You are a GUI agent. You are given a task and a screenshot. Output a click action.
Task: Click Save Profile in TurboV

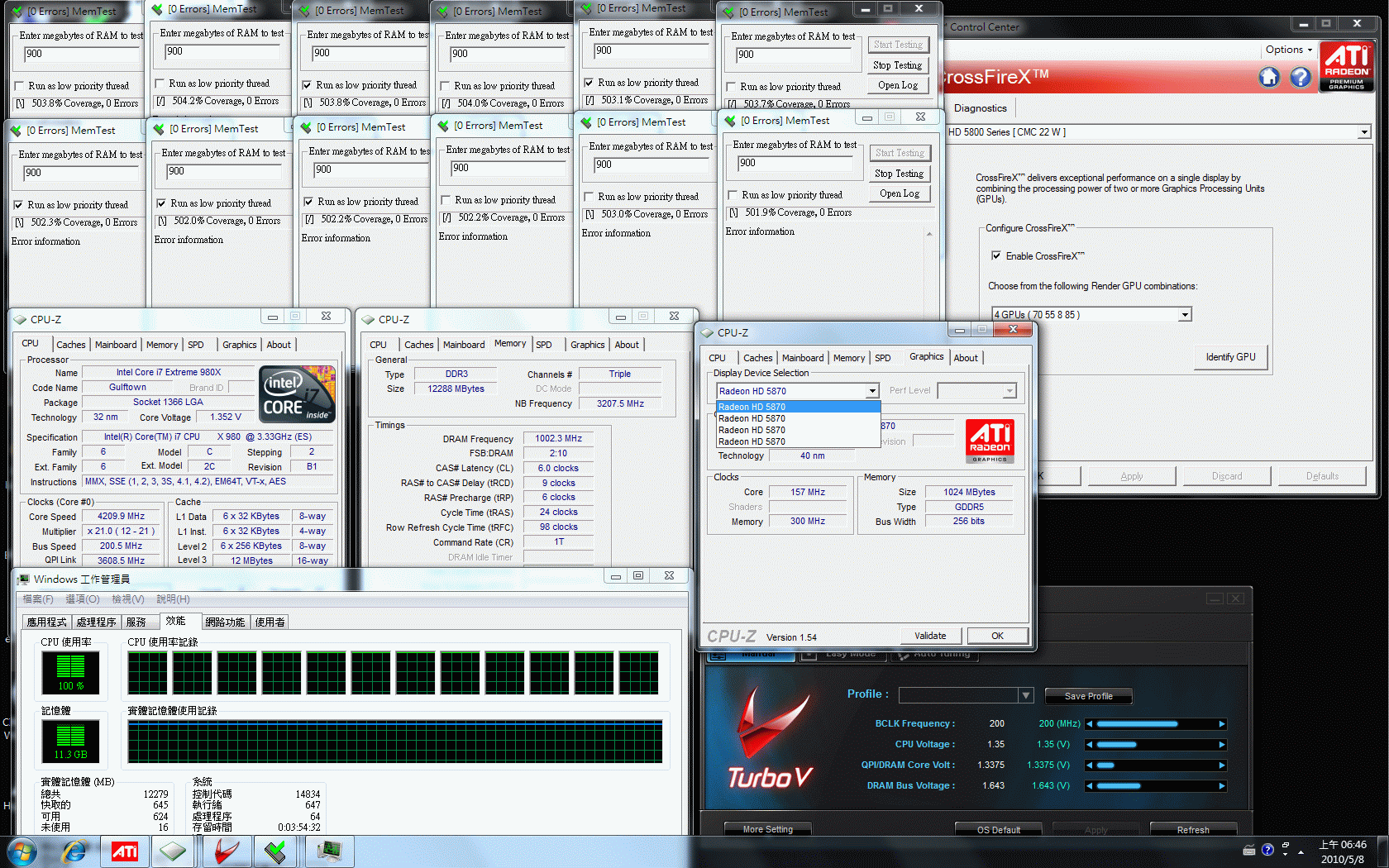coord(1088,696)
